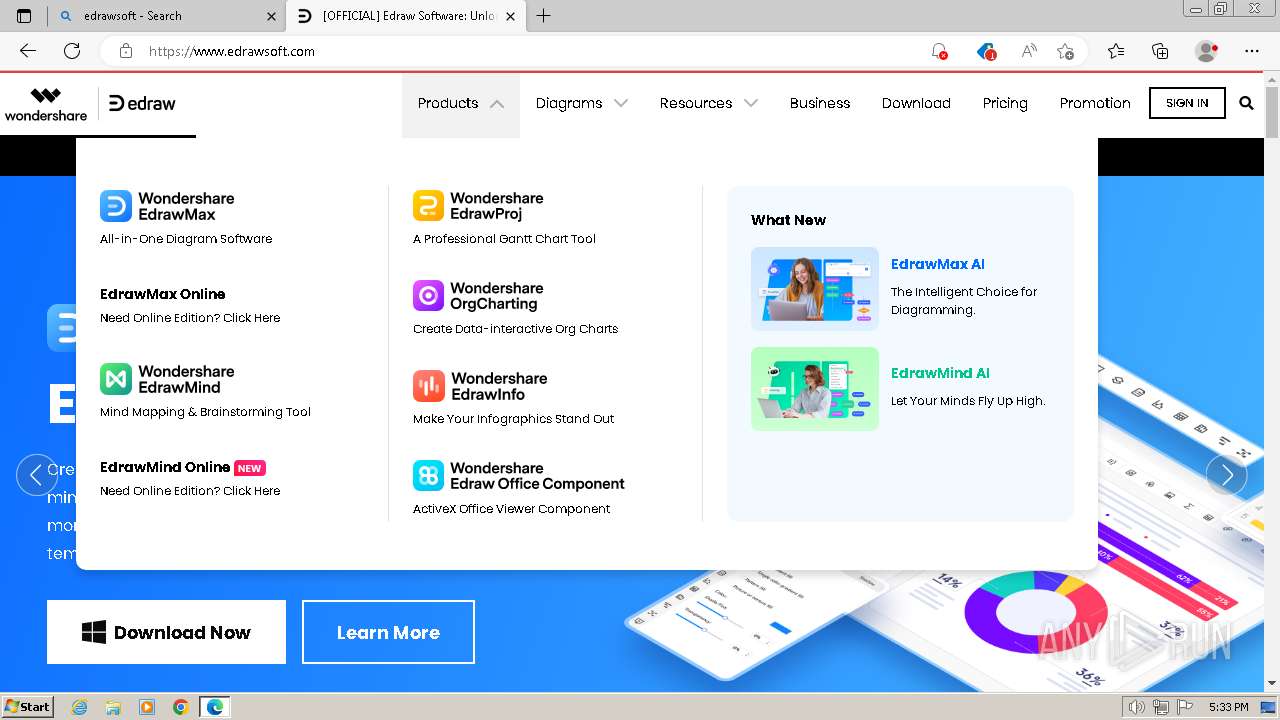Open the Promotion menu item
Image resolution: width=1280 pixels, height=720 pixels.
click(1095, 103)
